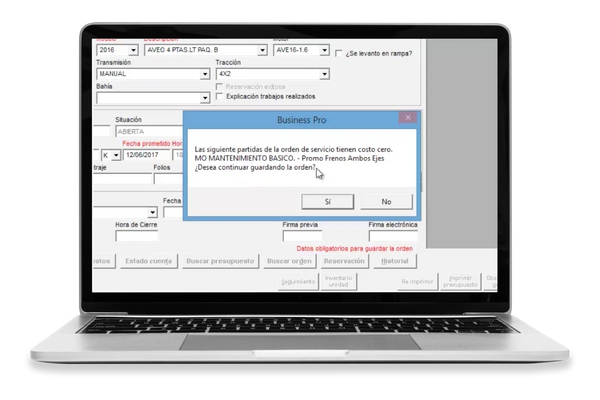Open the model year 2016 dropdown

click(x=133, y=50)
